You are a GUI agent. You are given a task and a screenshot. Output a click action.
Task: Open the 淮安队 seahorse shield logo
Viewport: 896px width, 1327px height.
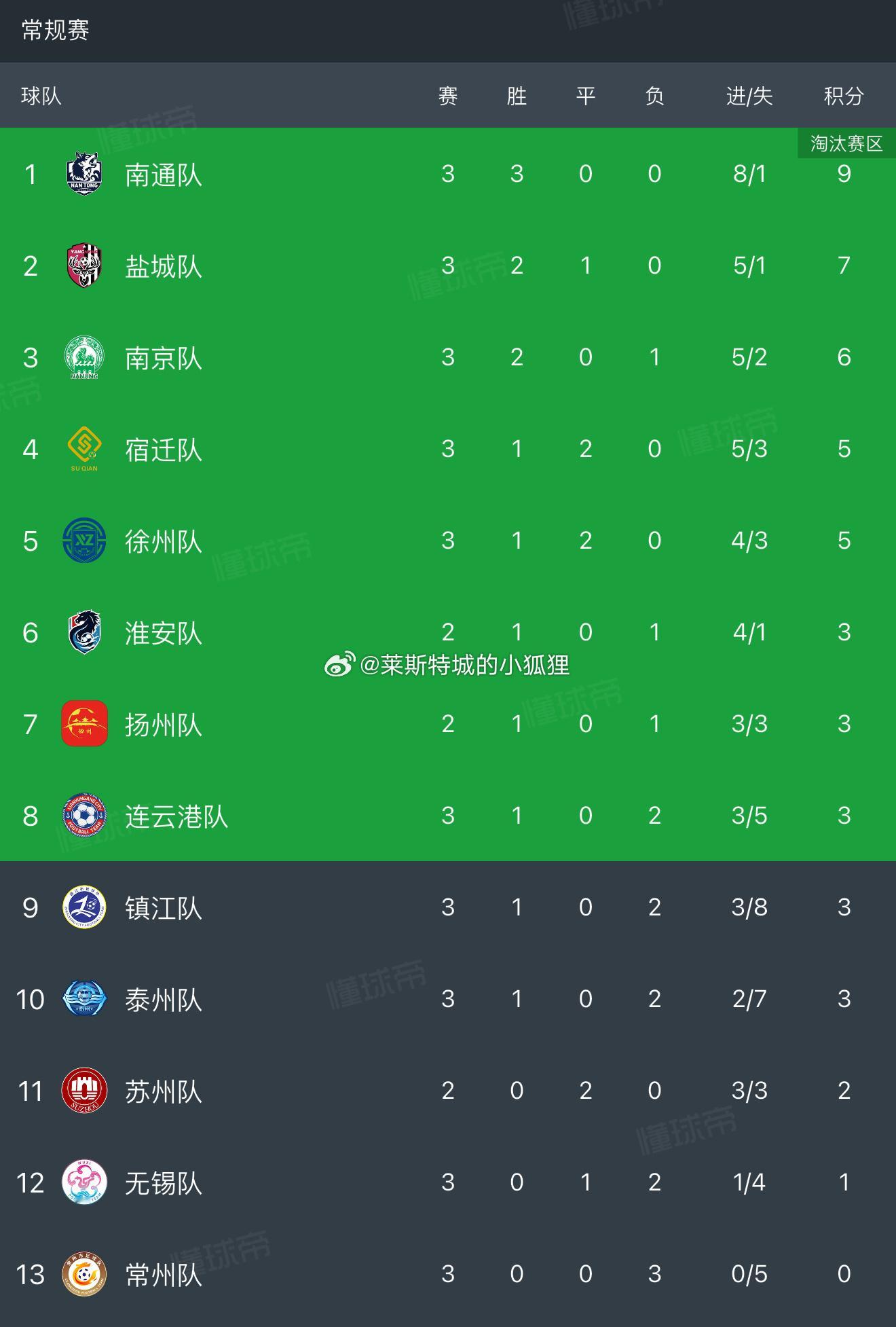84,632
